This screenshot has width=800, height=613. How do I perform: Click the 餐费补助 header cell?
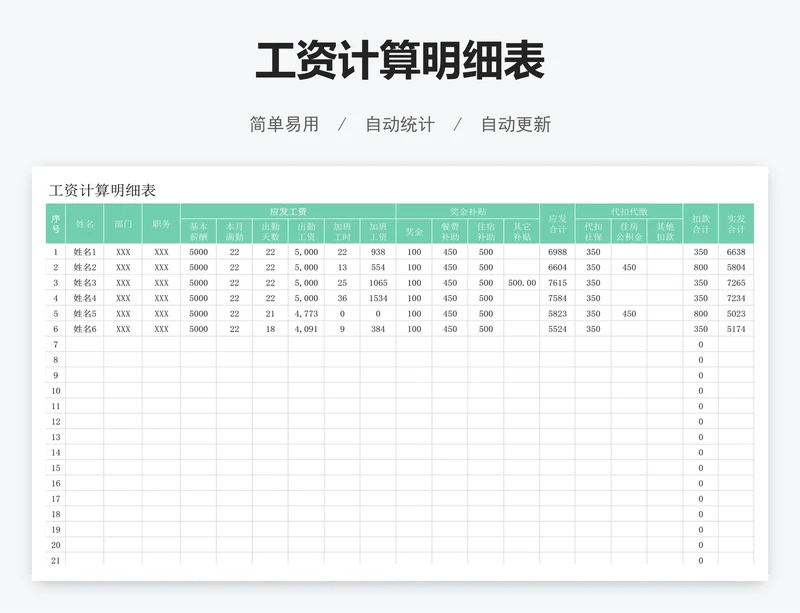coord(450,231)
